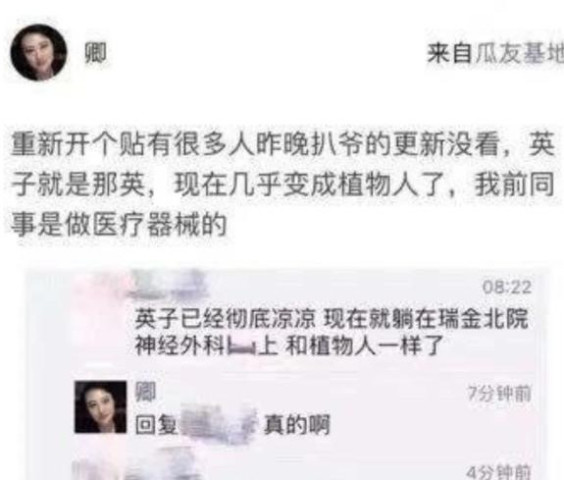Tap the post line 事是做医疗器械的
The height and width of the screenshot is (480, 564).
[119, 225]
